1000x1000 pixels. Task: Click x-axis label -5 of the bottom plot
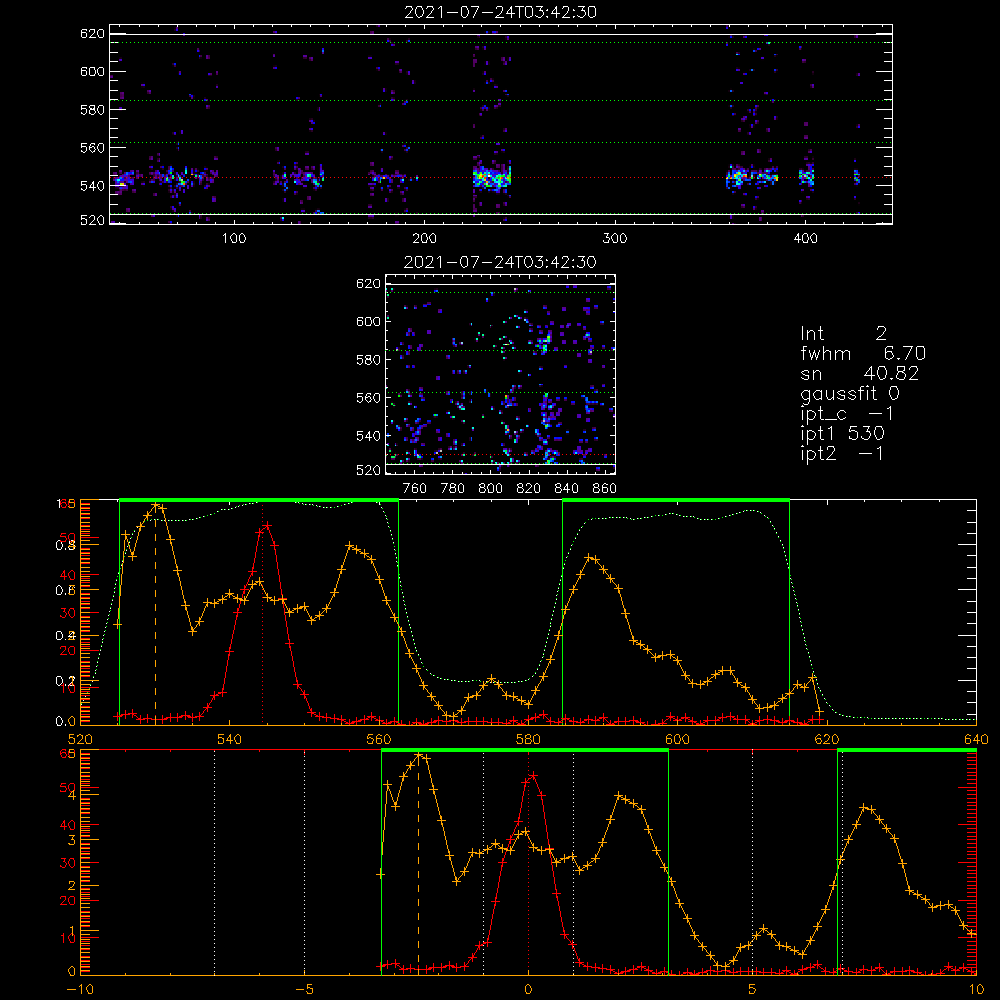click(304, 990)
